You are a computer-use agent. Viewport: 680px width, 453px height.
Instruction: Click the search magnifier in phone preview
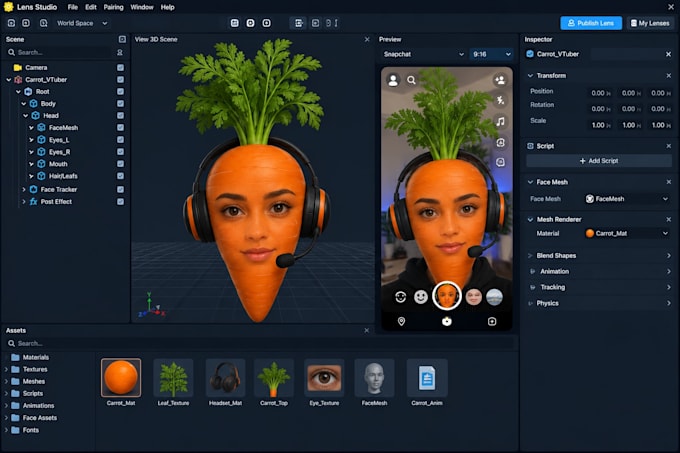click(411, 80)
